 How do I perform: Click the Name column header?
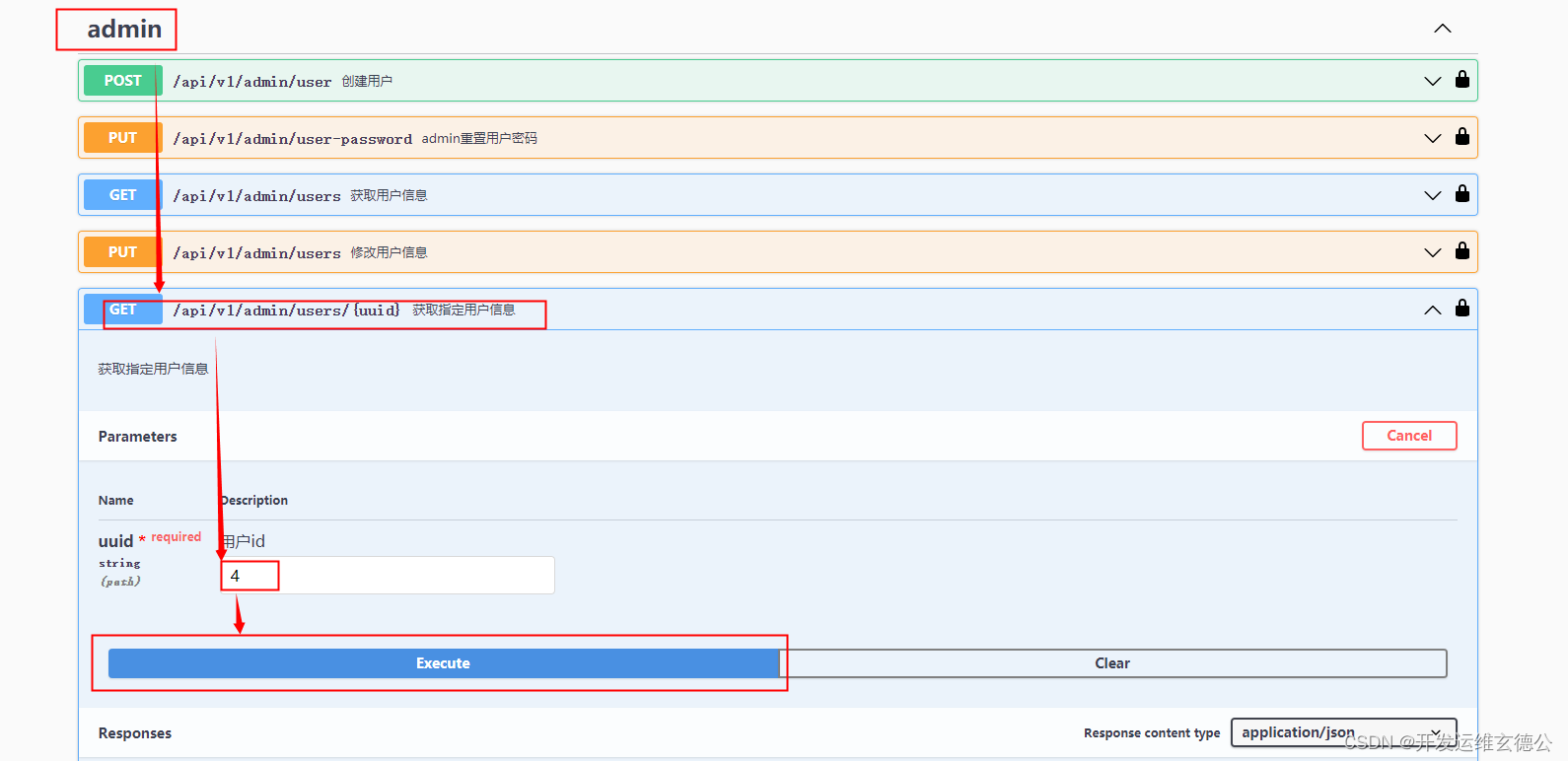(116, 501)
